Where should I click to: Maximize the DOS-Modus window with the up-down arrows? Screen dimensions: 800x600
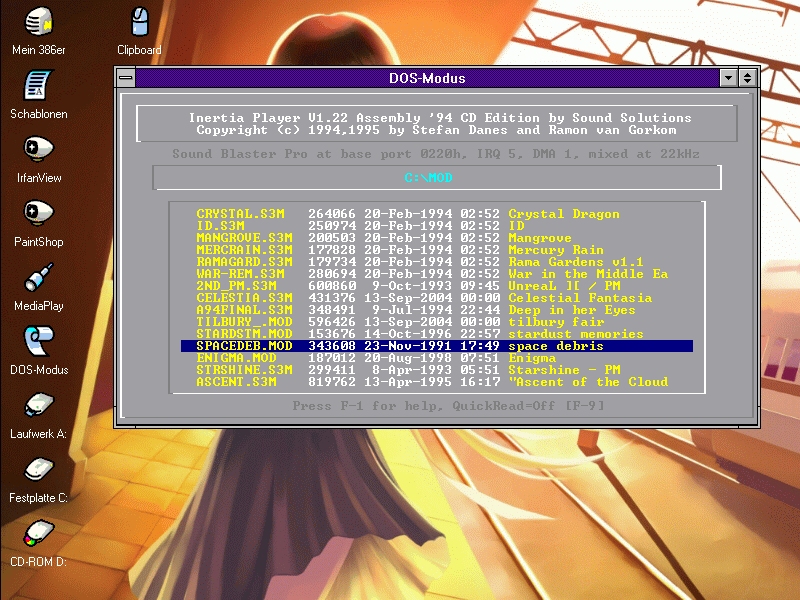click(747, 78)
